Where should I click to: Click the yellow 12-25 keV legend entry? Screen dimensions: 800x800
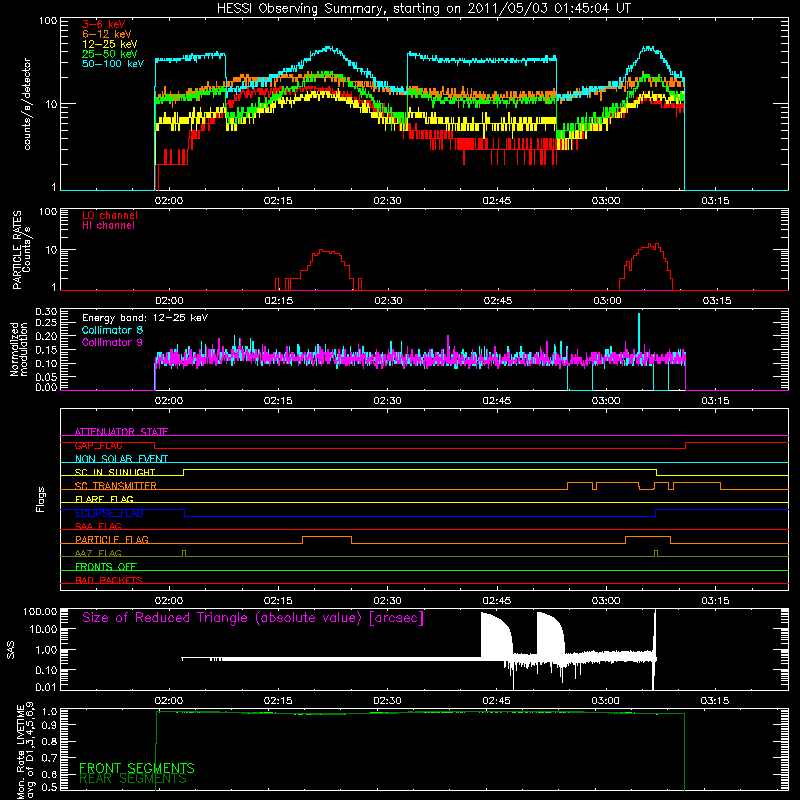110,44
